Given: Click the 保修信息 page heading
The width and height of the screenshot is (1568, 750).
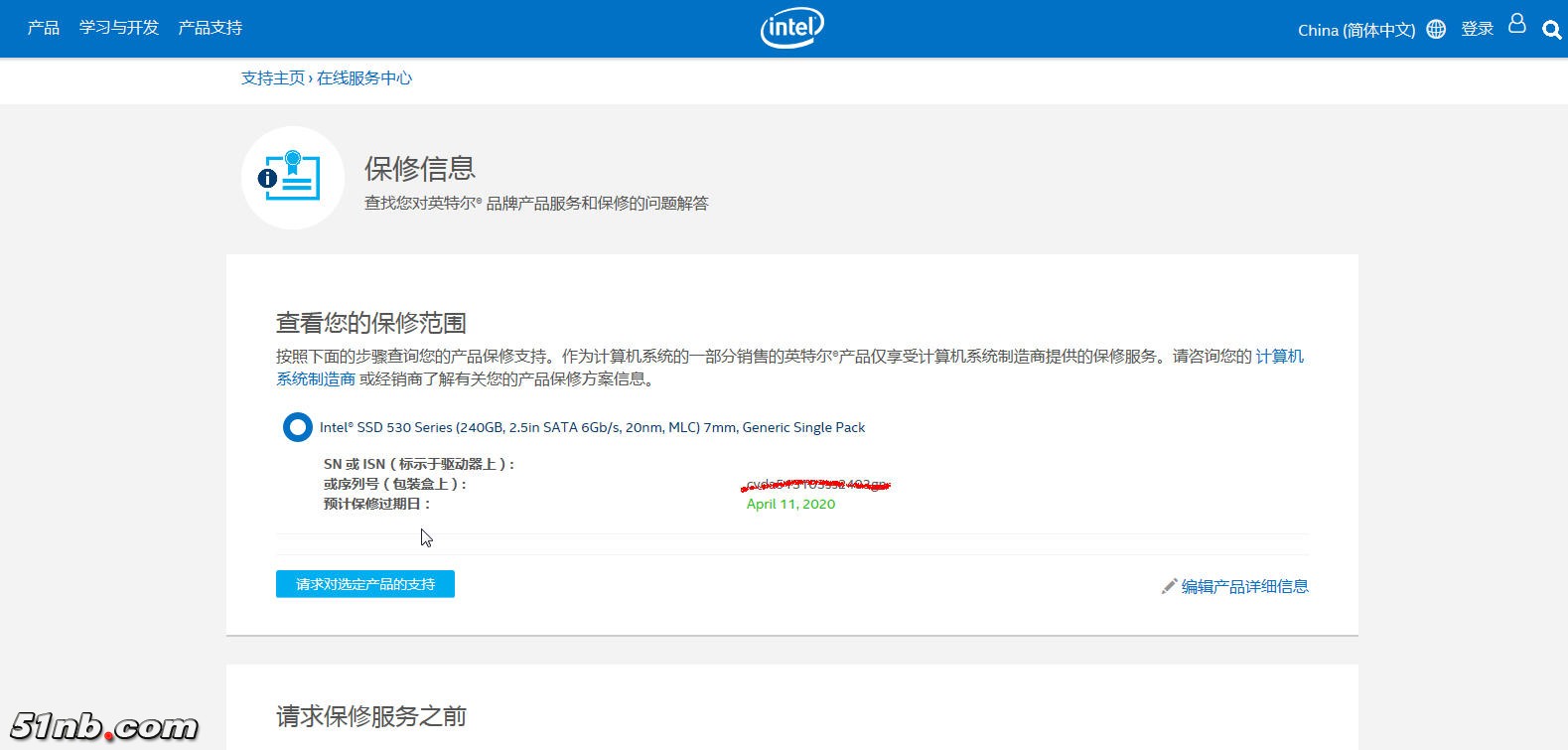Looking at the screenshot, I should (420, 168).
